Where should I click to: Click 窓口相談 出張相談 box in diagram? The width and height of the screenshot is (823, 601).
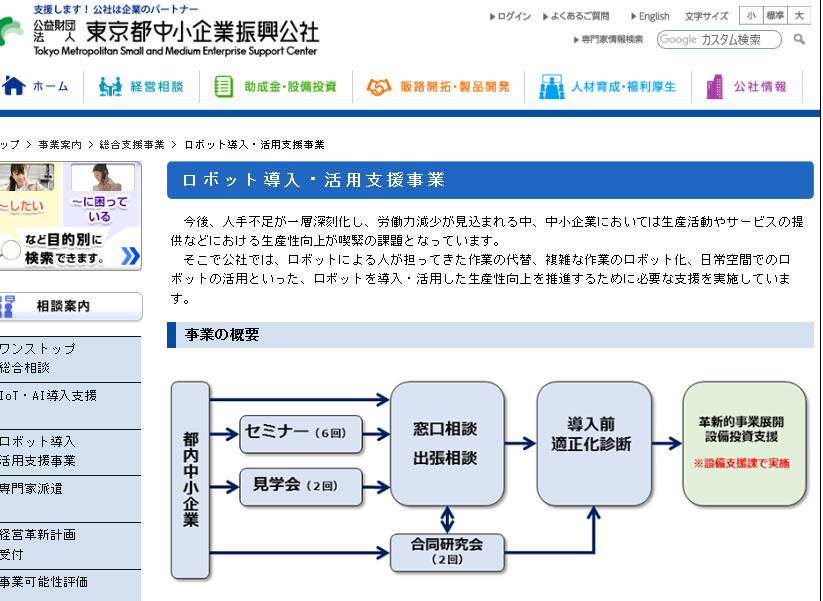(x=447, y=444)
